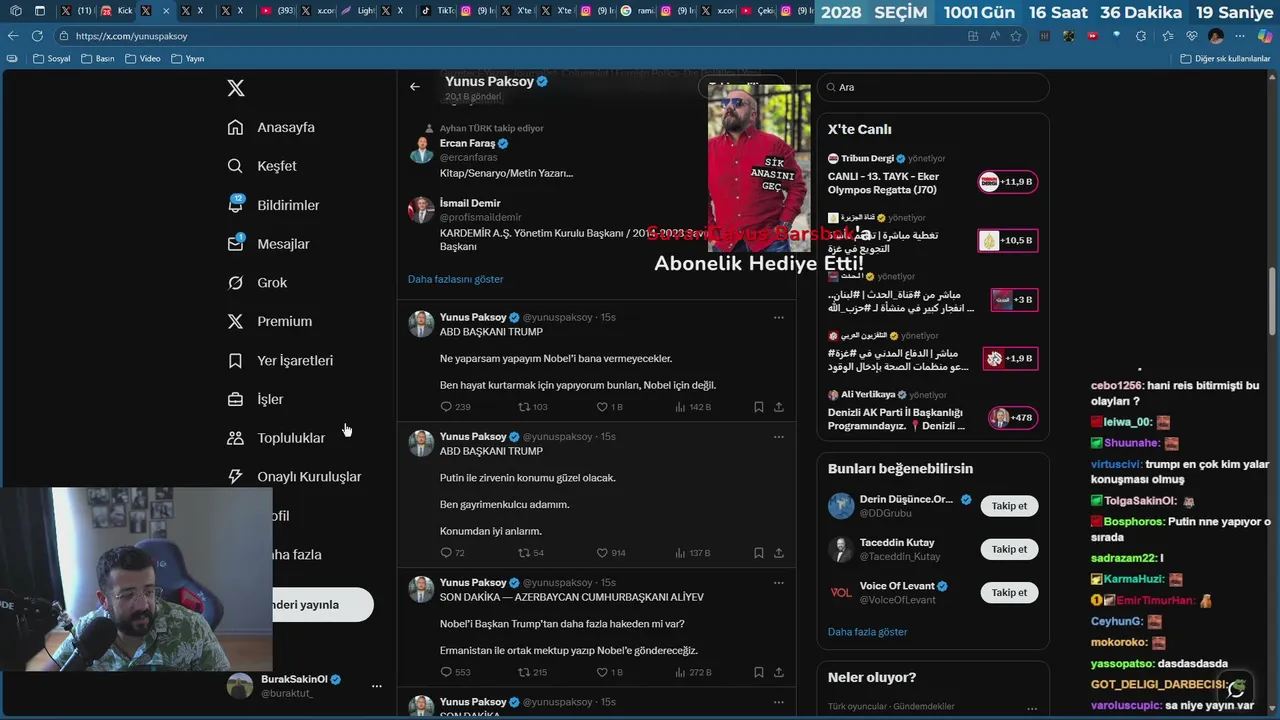The image size is (1280, 720).
Task: Open Diğer sık kullanılanlar folder
Action: tap(1224, 58)
